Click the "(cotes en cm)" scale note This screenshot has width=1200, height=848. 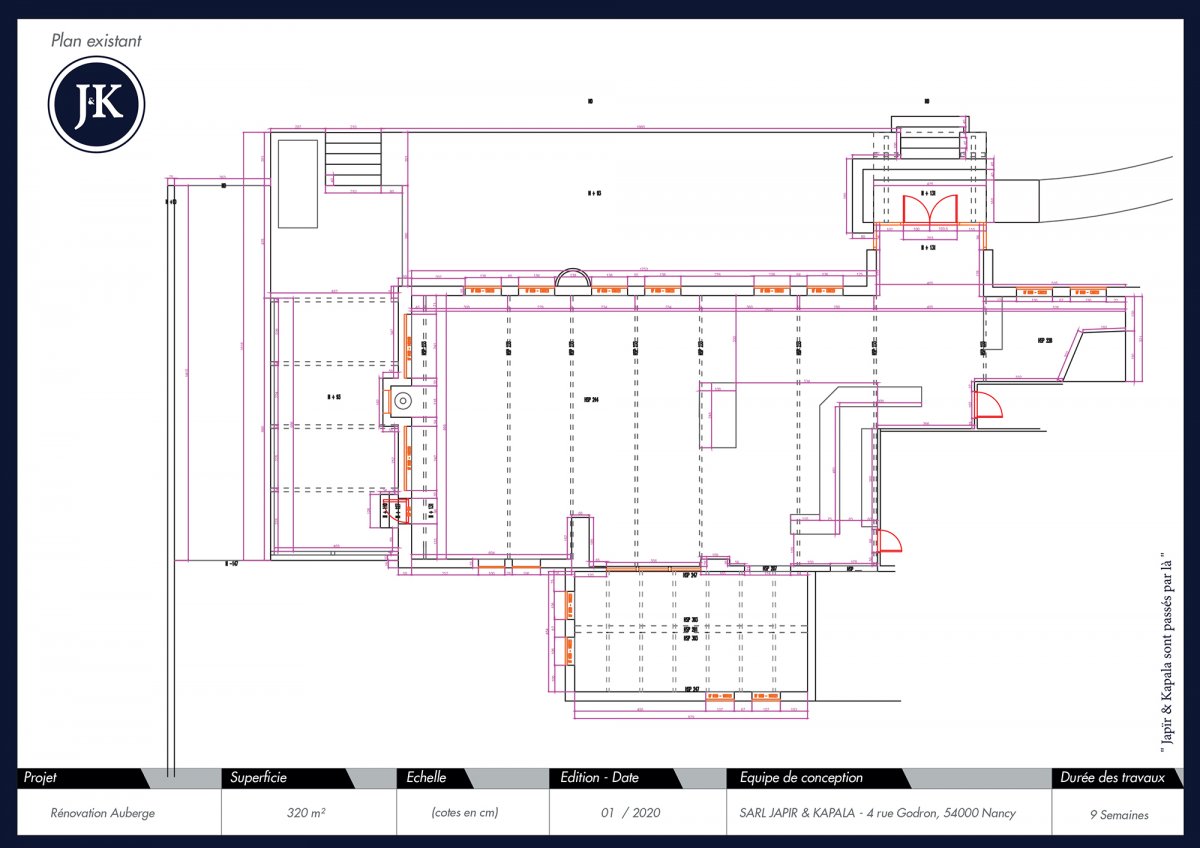coord(465,813)
